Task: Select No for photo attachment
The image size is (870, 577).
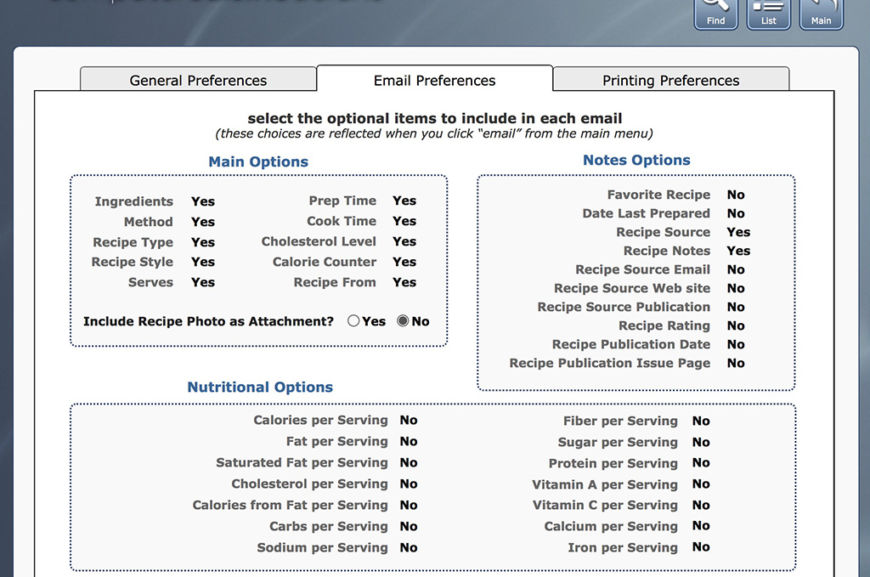Action: 403,321
